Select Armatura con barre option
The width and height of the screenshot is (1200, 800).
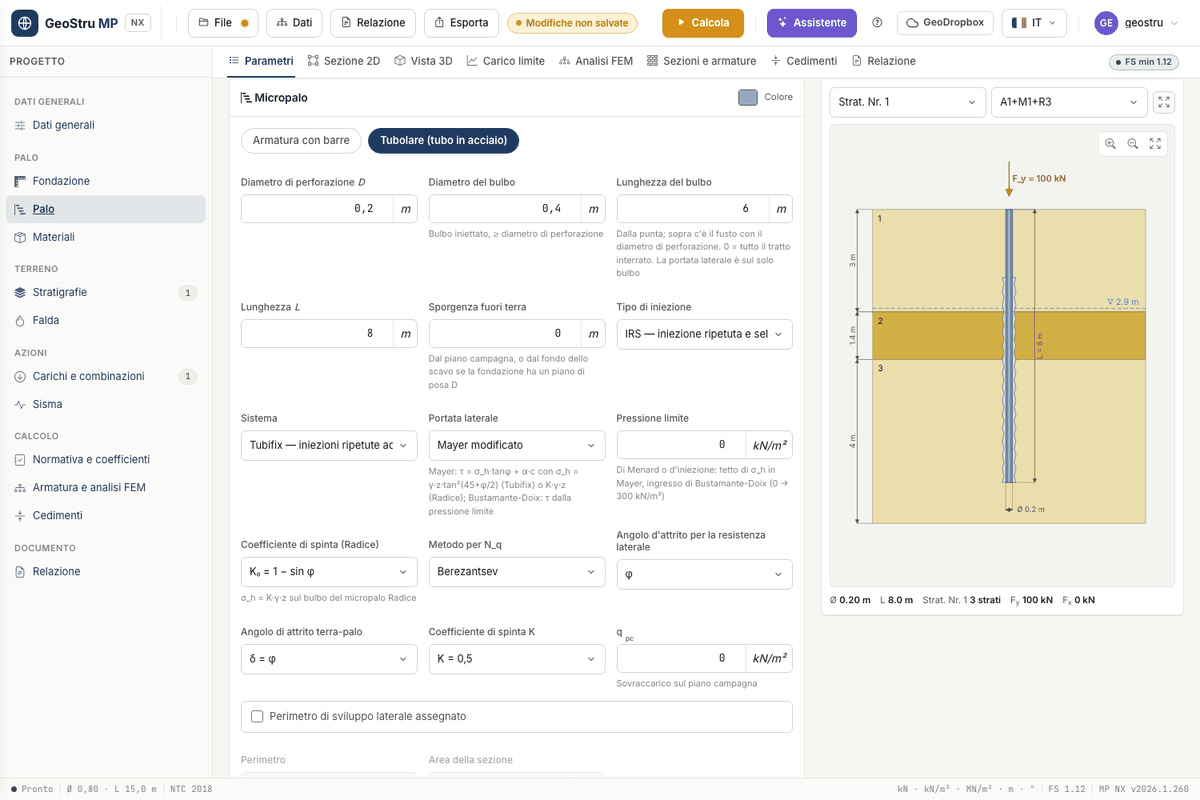coord(301,141)
